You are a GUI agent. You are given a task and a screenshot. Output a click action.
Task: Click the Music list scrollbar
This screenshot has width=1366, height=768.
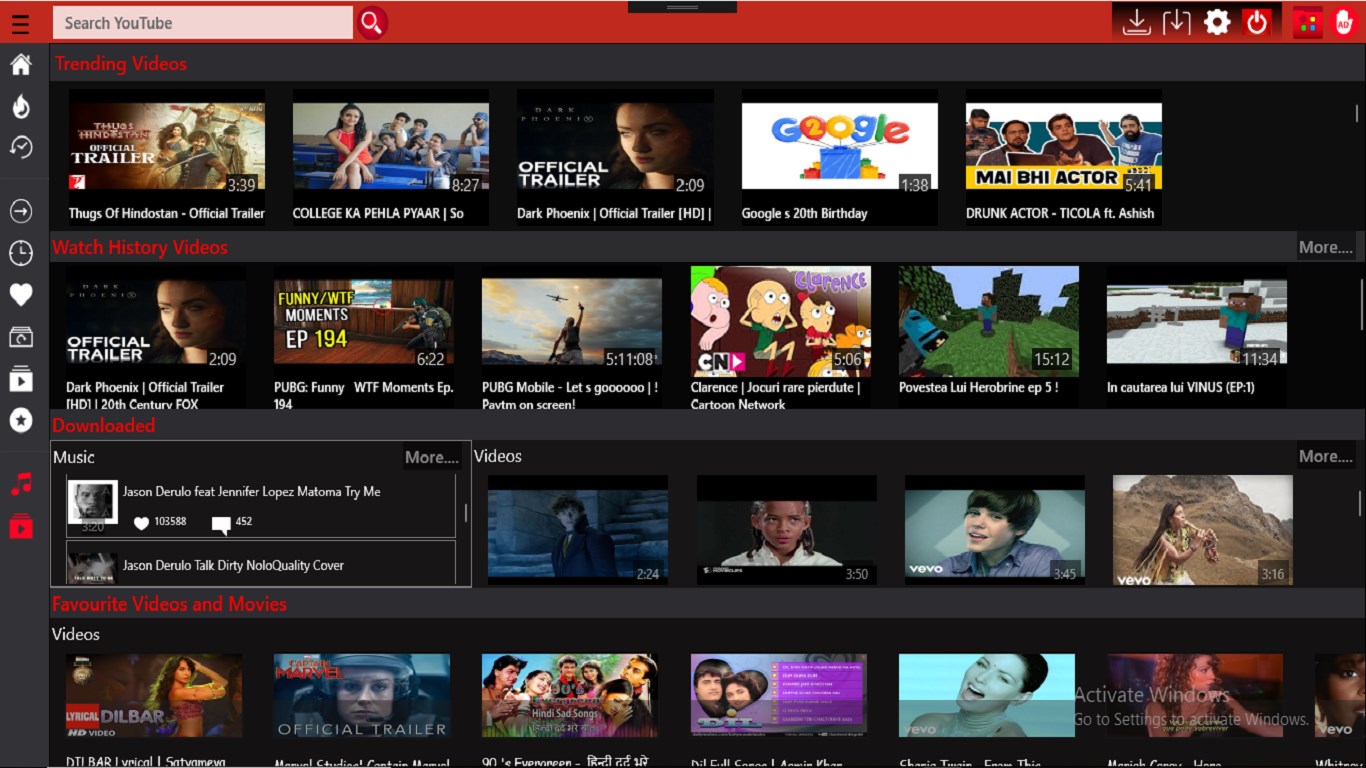(466, 514)
